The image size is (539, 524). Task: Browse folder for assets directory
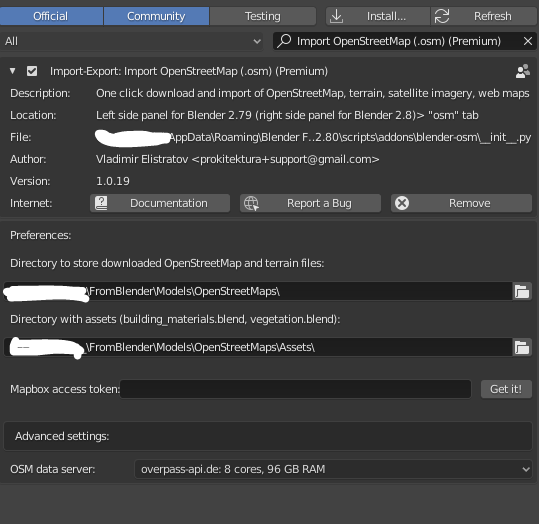[522, 347]
